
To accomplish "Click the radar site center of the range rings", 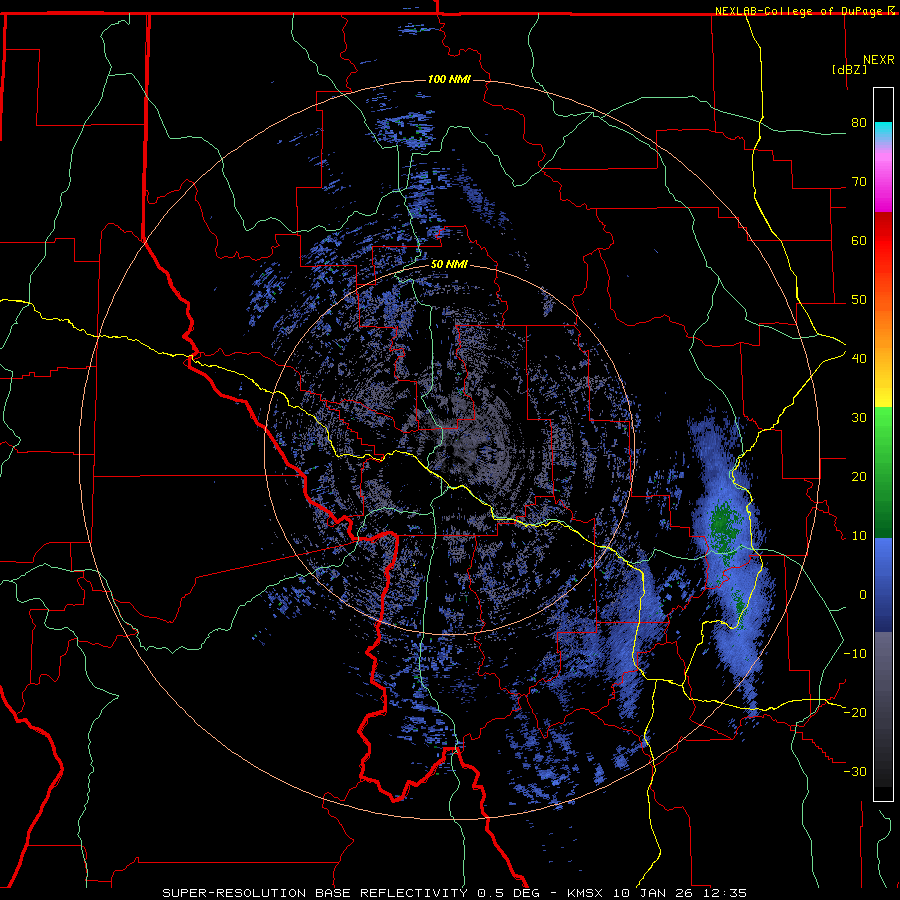I will 449,449.
